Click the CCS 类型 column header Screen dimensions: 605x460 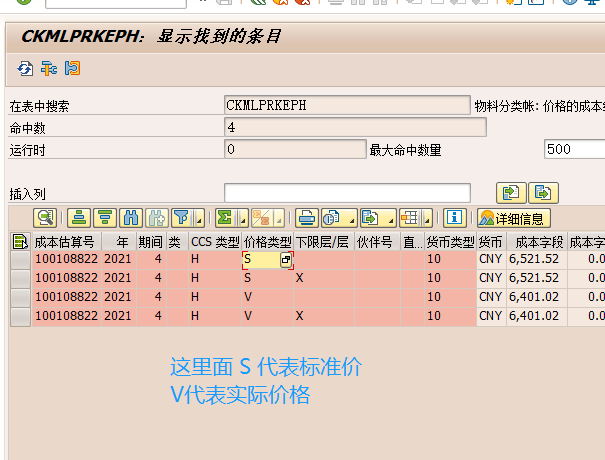click(x=215, y=242)
